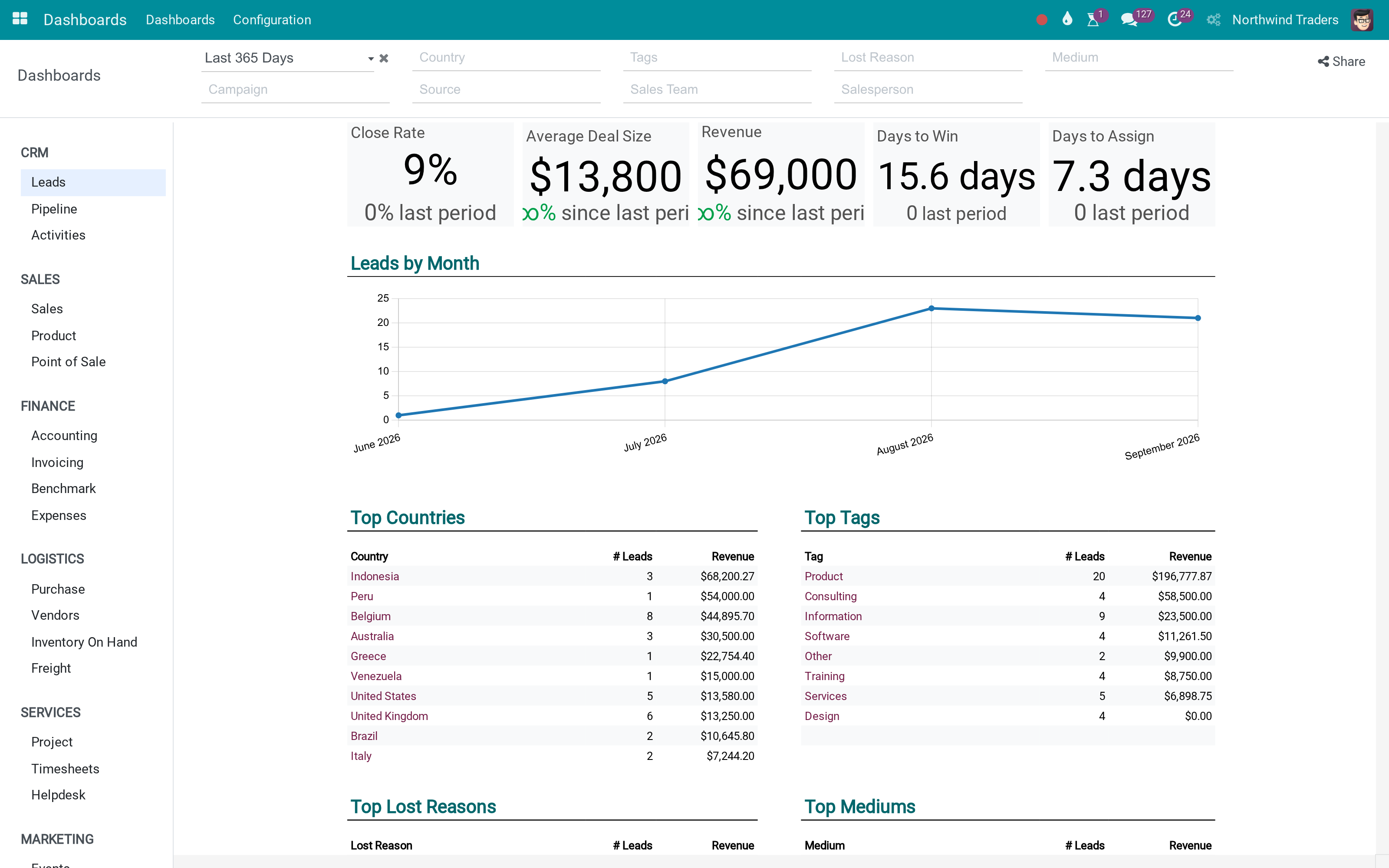Clear the Last 365 Days filter
Screen dimensions: 1389x868
[x=384, y=58]
